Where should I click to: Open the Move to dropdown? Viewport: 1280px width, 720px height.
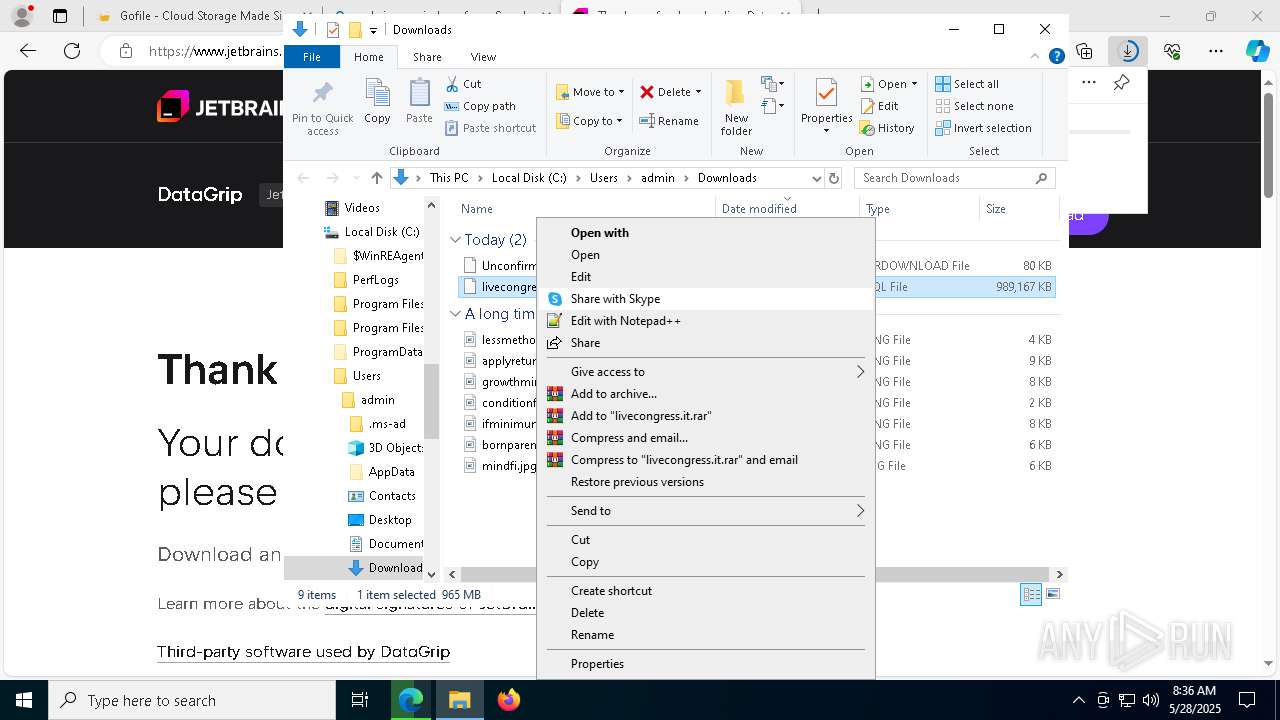coord(590,92)
